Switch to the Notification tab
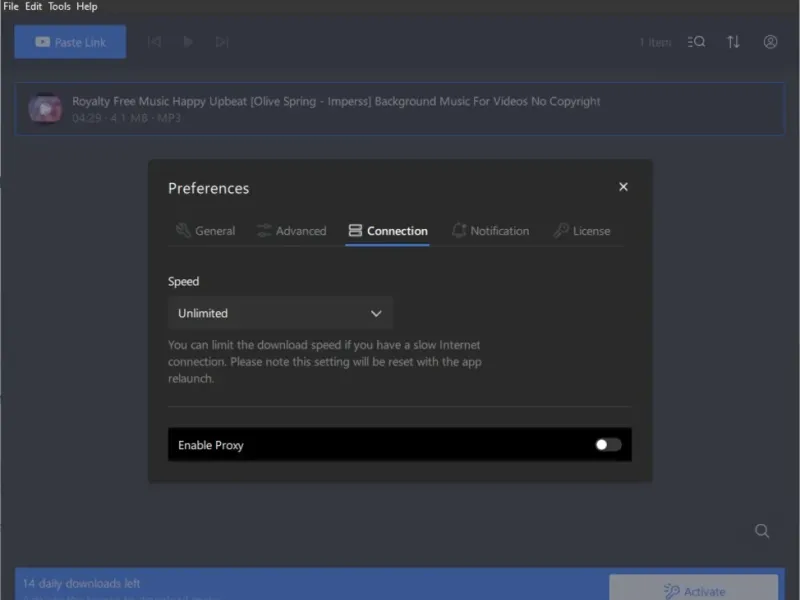 491,231
